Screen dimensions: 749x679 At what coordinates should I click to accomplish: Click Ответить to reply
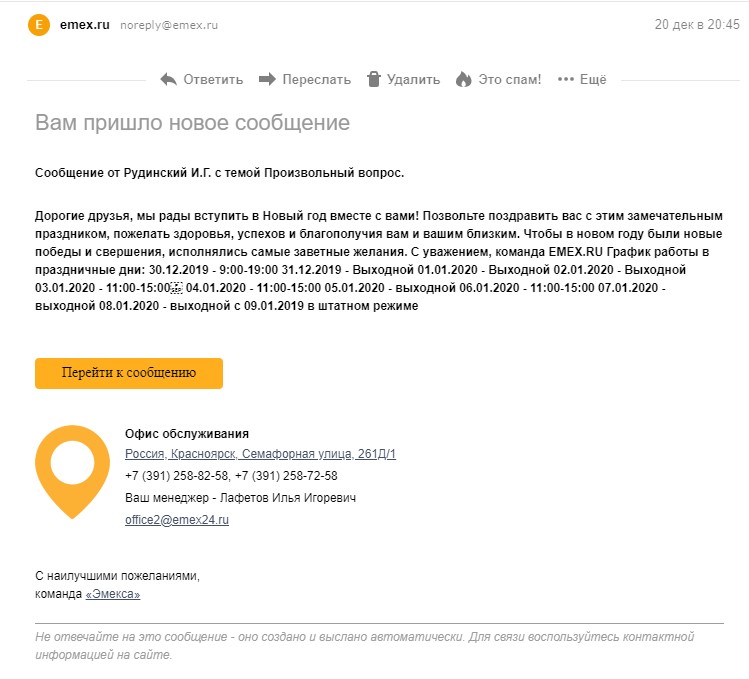point(213,79)
